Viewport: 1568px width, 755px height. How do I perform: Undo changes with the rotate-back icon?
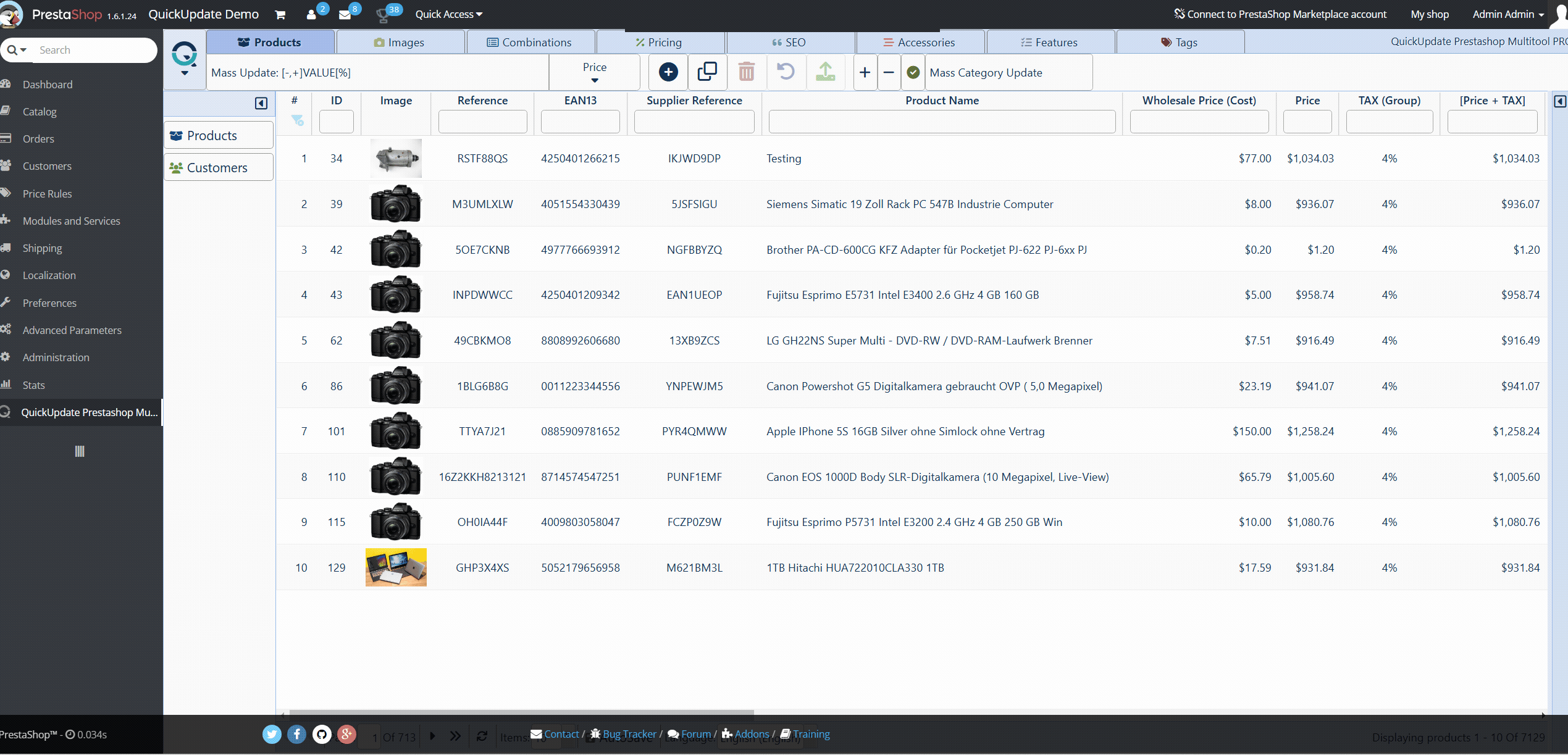[x=786, y=72]
